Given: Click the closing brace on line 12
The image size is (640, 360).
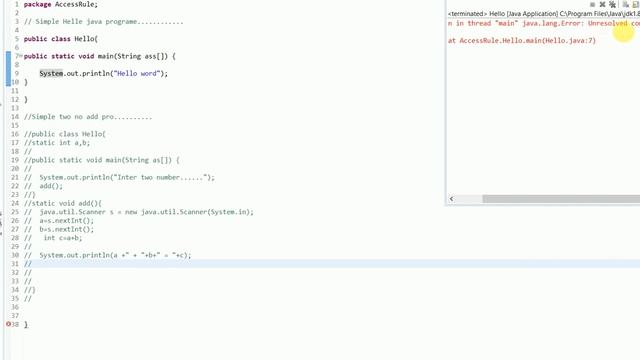Looking at the screenshot, I should point(26,99).
